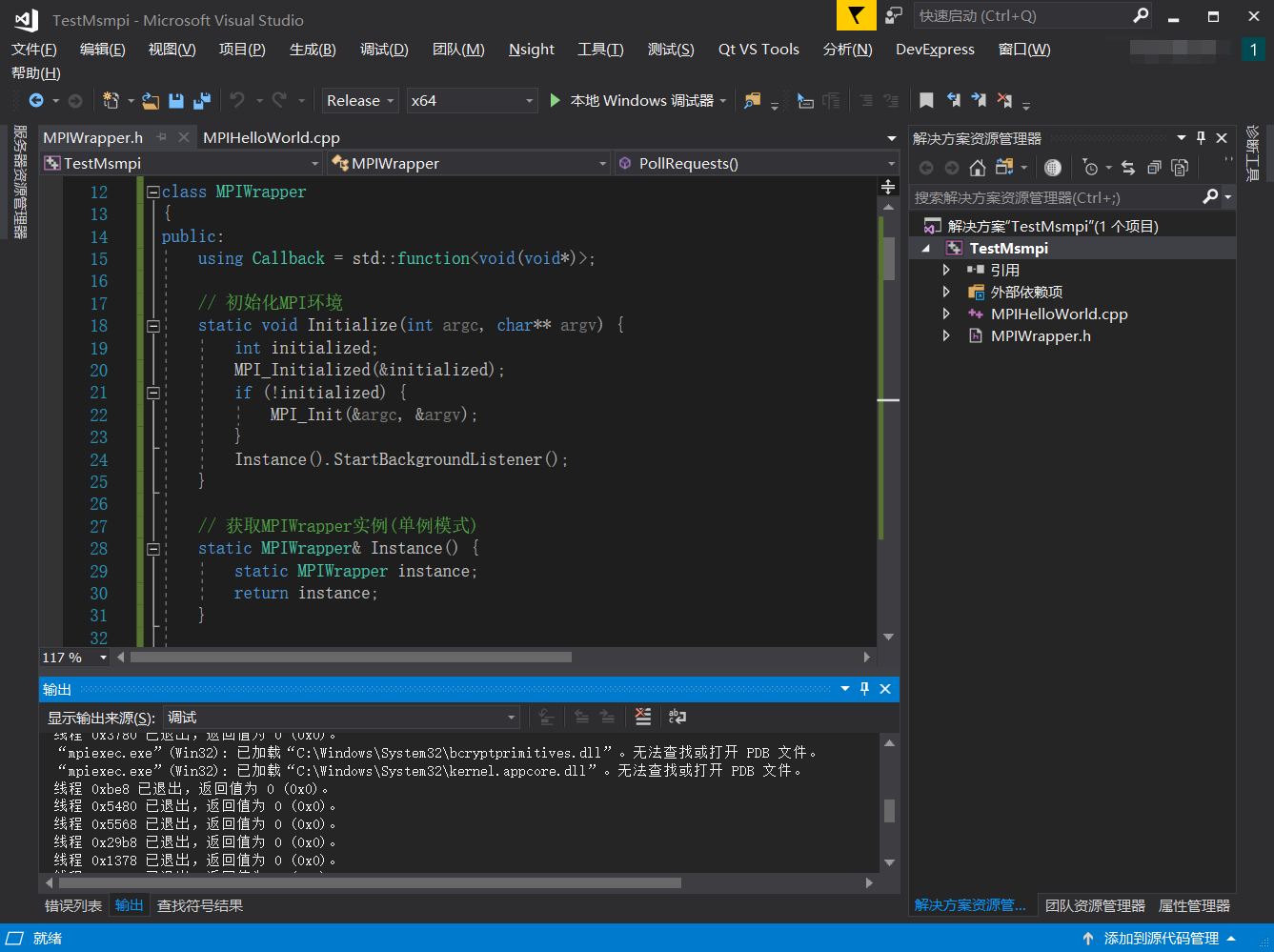
Task: Clear all output in the 输出 window
Action: click(642, 716)
